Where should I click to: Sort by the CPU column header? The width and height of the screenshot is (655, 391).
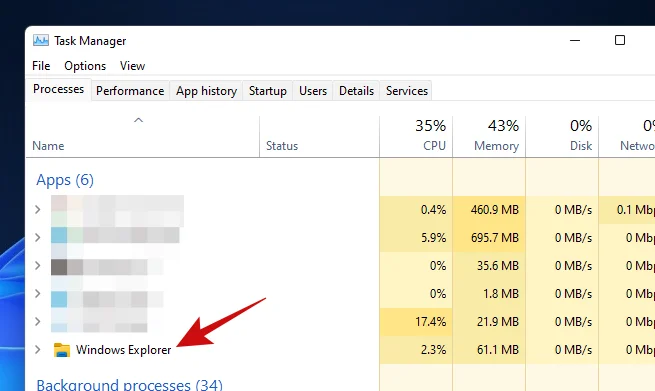(416, 137)
